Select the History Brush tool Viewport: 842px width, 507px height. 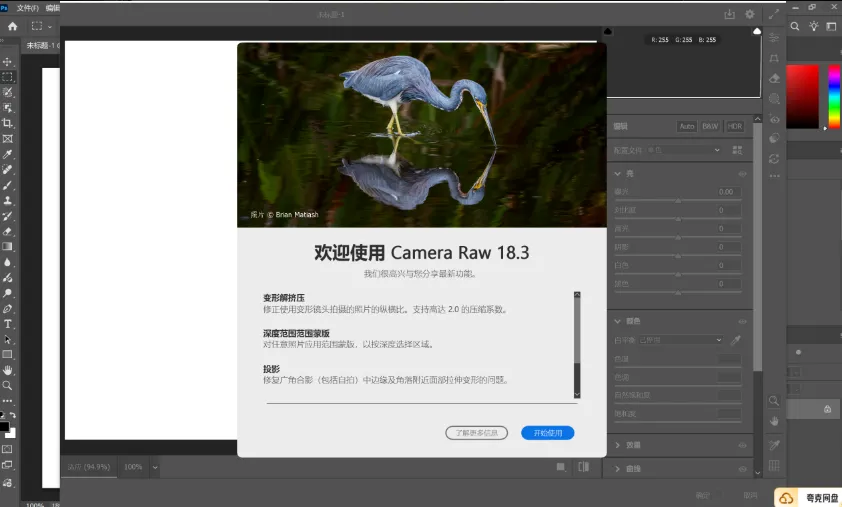coord(8,216)
